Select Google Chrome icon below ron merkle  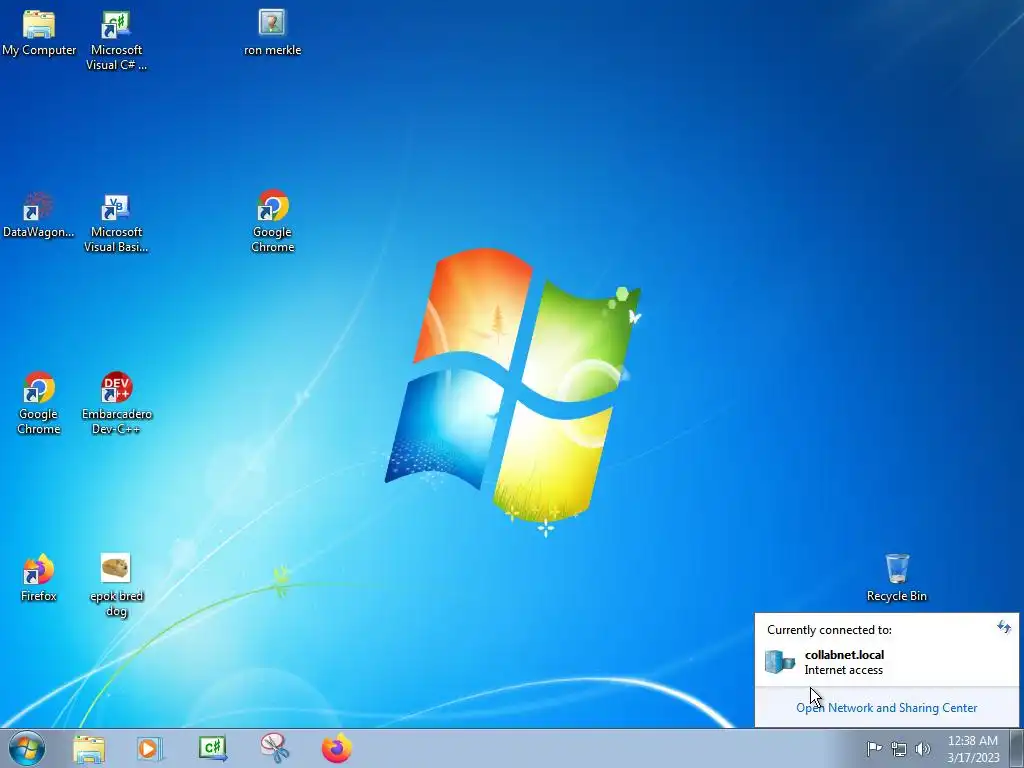point(272,221)
